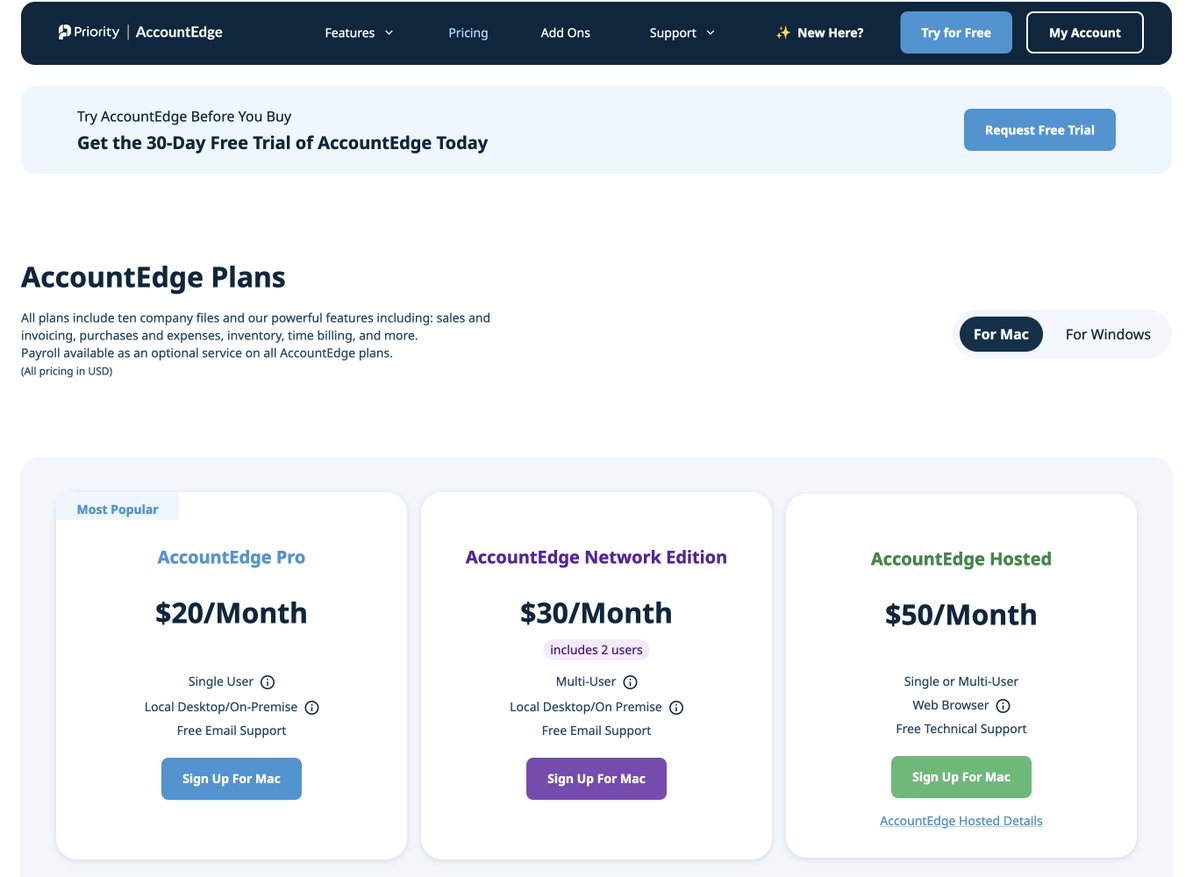Click the Try for Free button
The height and width of the screenshot is (877, 1200).
click(956, 33)
